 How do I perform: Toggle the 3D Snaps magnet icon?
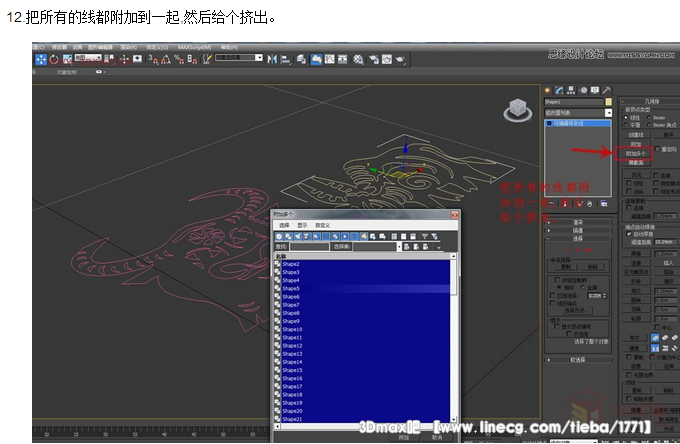[x=153, y=59]
